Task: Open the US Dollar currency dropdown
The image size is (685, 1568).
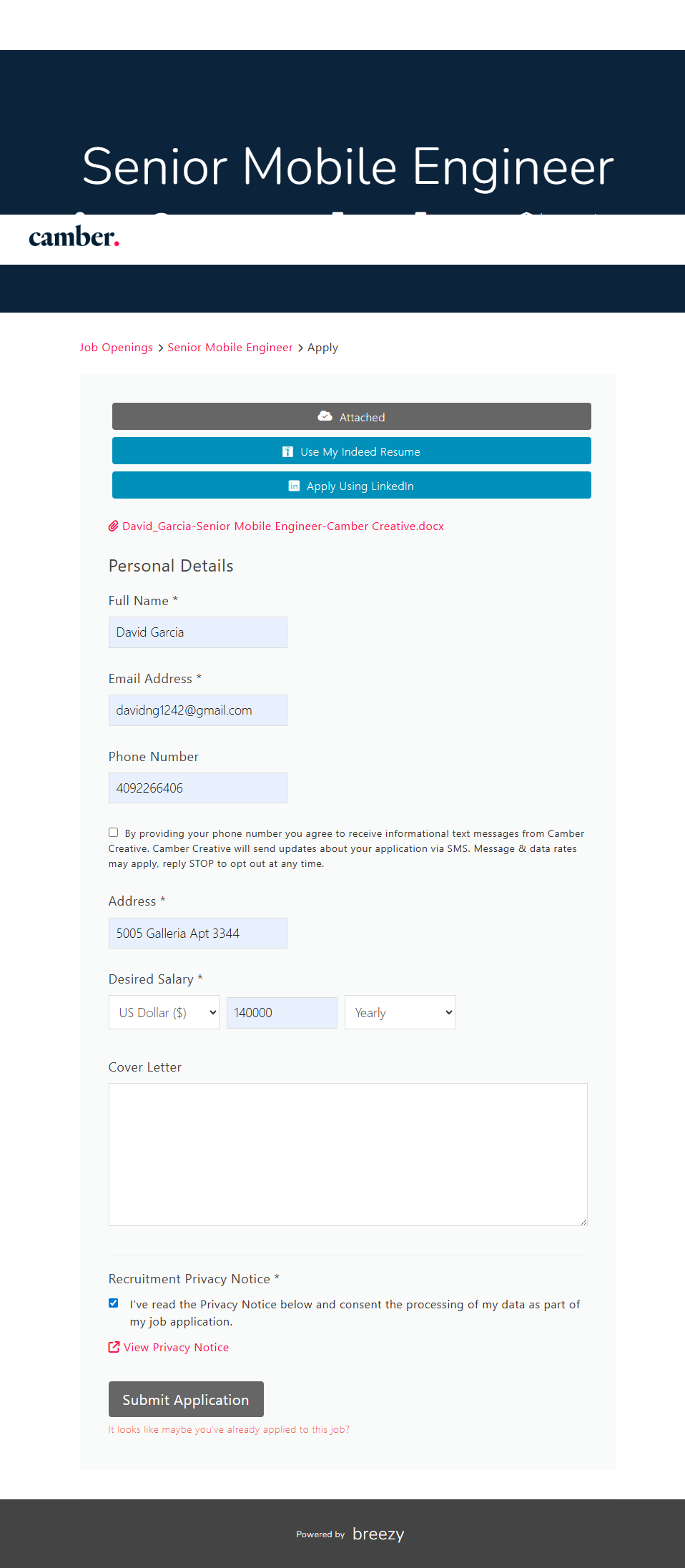Action: click(x=164, y=1012)
